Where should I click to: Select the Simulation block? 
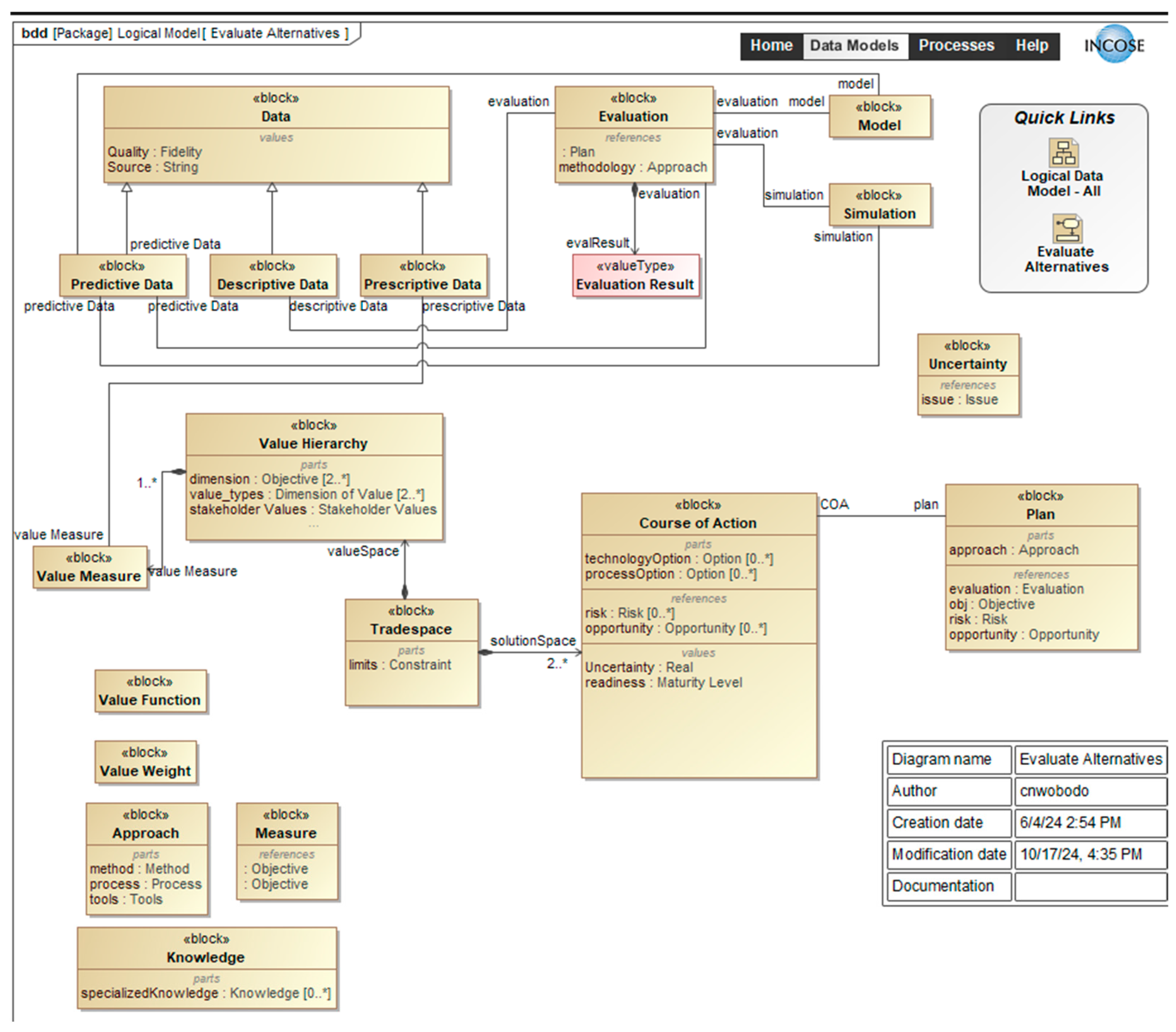[879, 205]
